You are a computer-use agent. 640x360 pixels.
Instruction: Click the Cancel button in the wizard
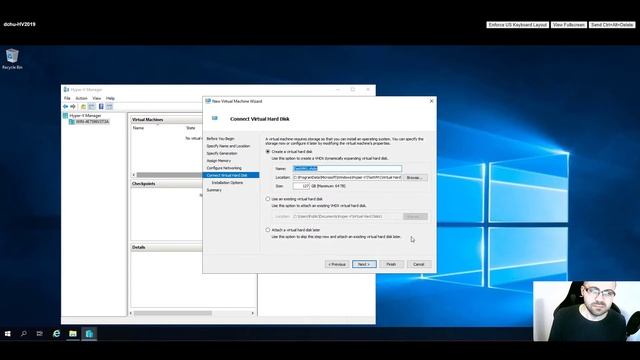[x=419, y=264]
